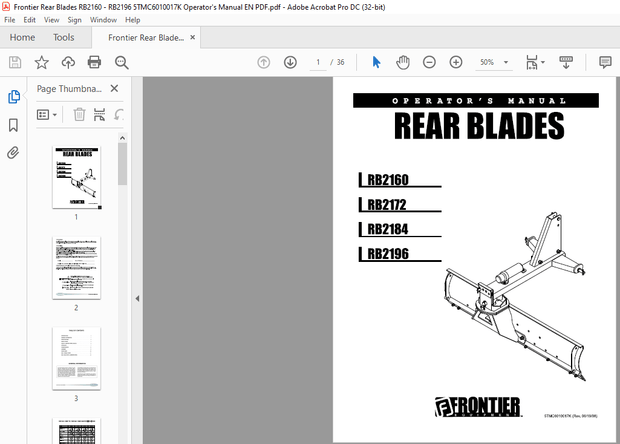Select page 4 thumbnail at bottom
The width and height of the screenshot is (620, 444).
pyautogui.click(x=77, y=431)
